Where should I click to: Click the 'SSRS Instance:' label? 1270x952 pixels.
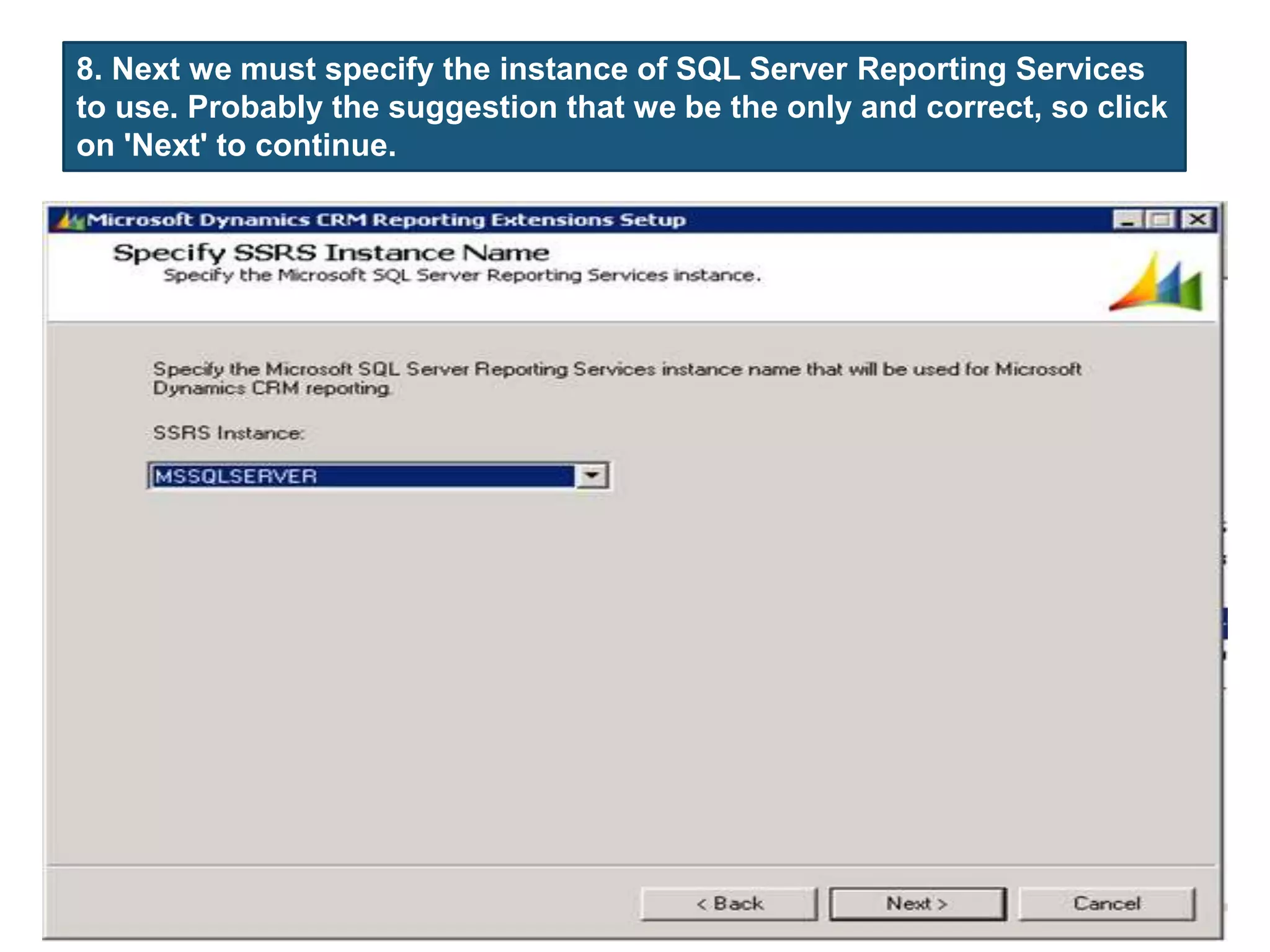229,433
